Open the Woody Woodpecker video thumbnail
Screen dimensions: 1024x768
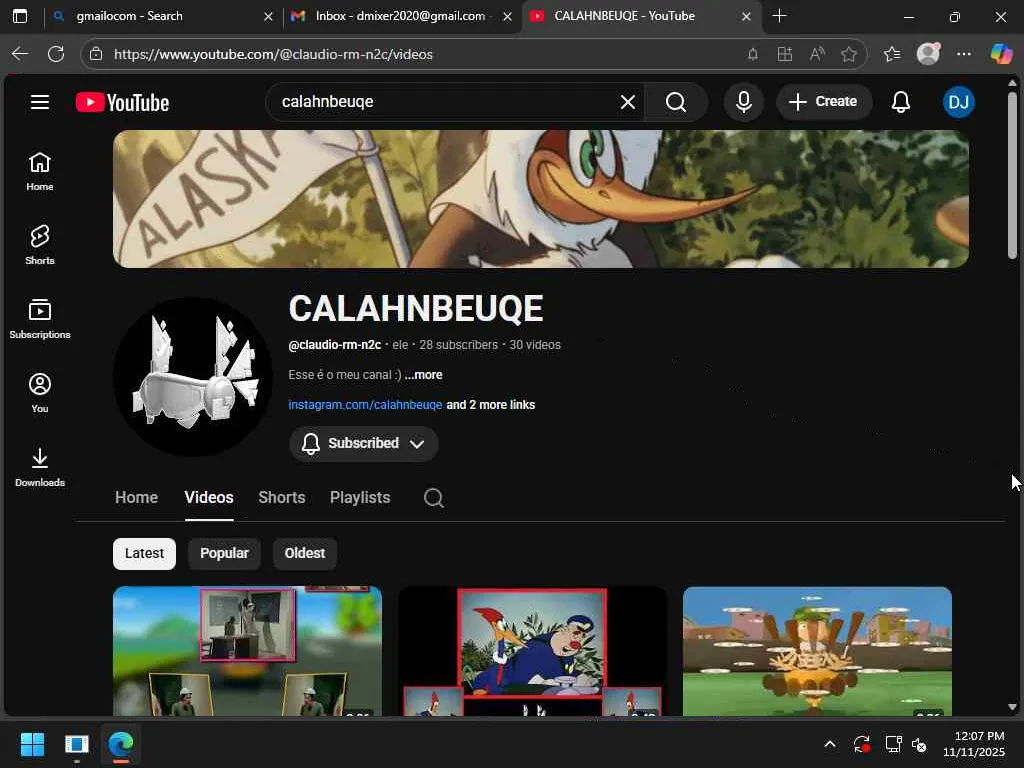(532, 650)
